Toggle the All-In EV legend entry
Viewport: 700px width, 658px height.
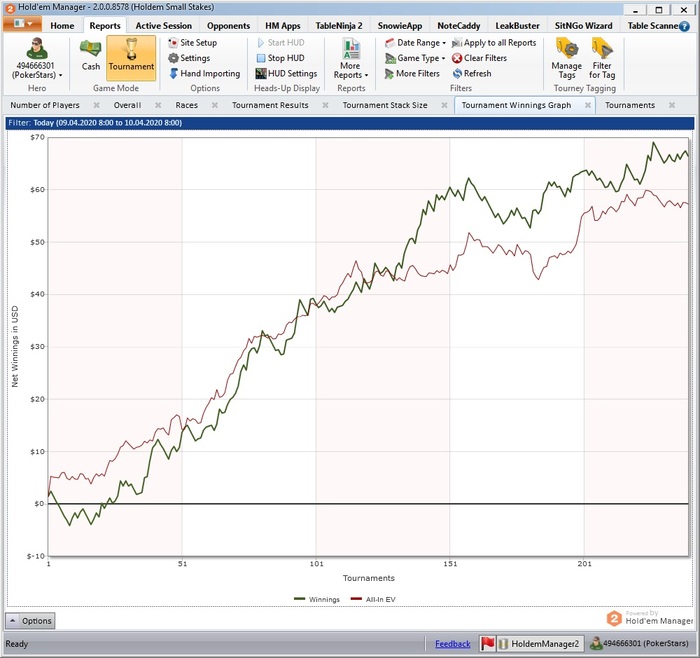click(373, 599)
